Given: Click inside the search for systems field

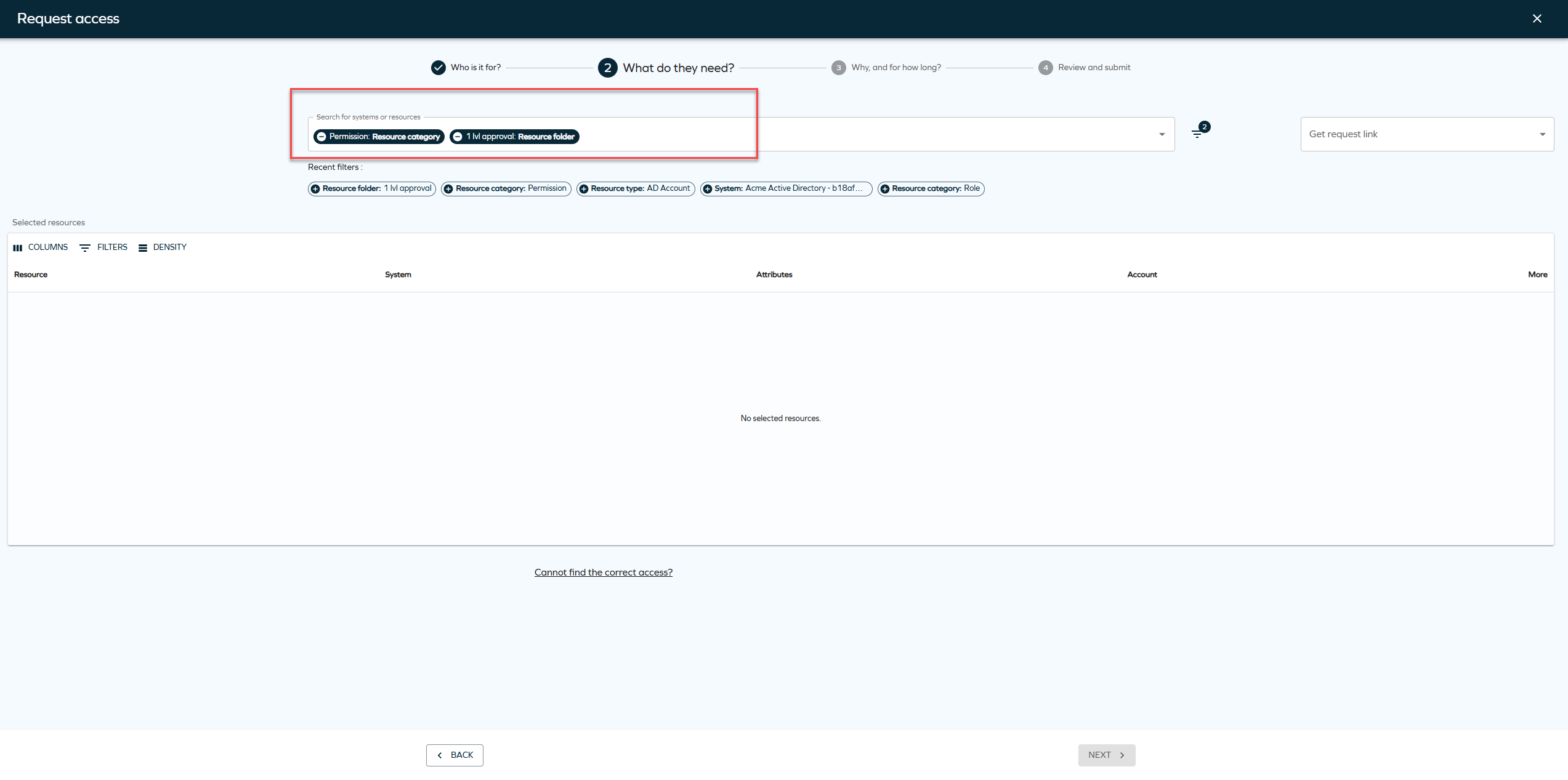Looking at the screenshot, I should (x=801, y=136).
